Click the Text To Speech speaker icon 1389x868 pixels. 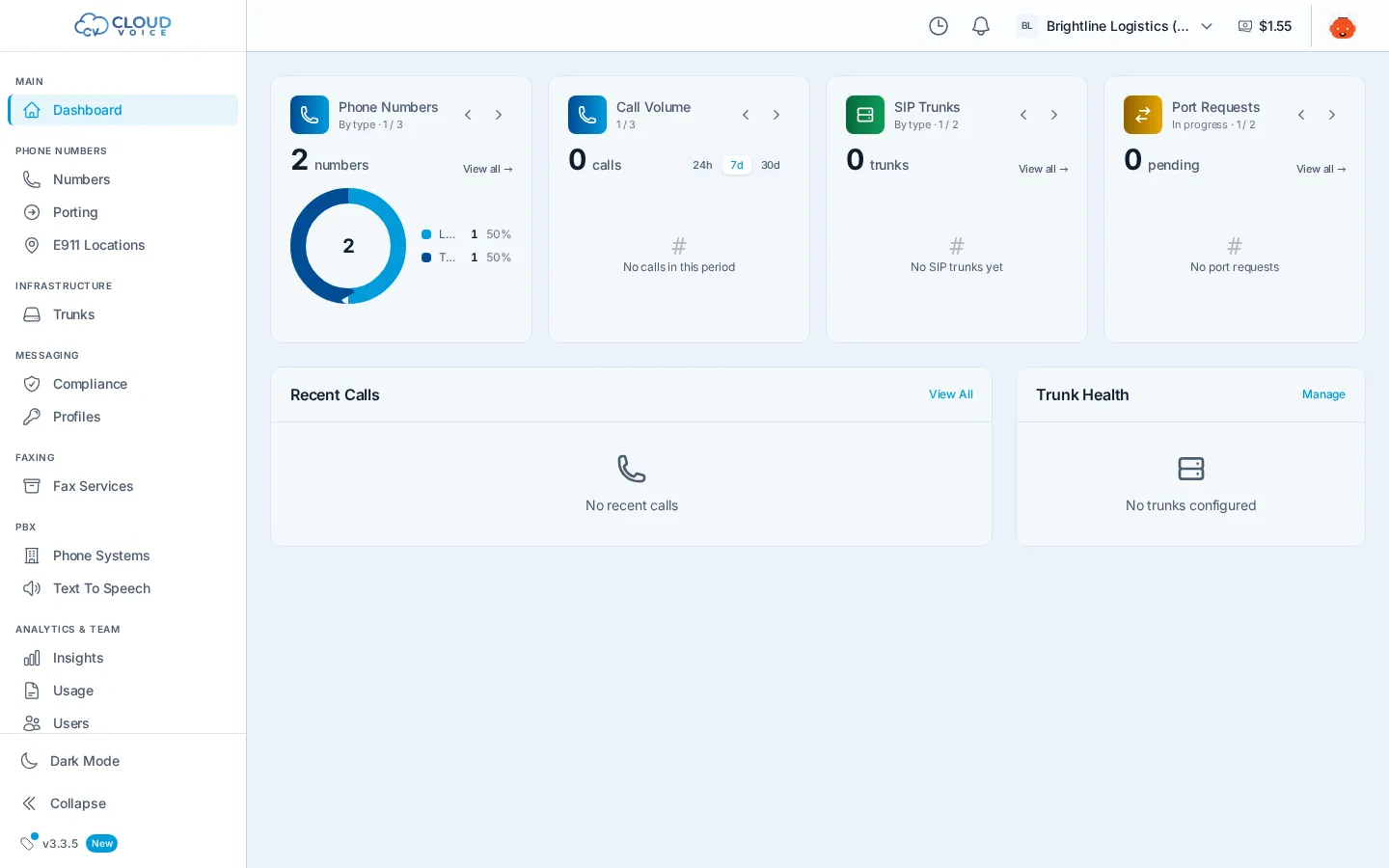[x=32, y=588]
